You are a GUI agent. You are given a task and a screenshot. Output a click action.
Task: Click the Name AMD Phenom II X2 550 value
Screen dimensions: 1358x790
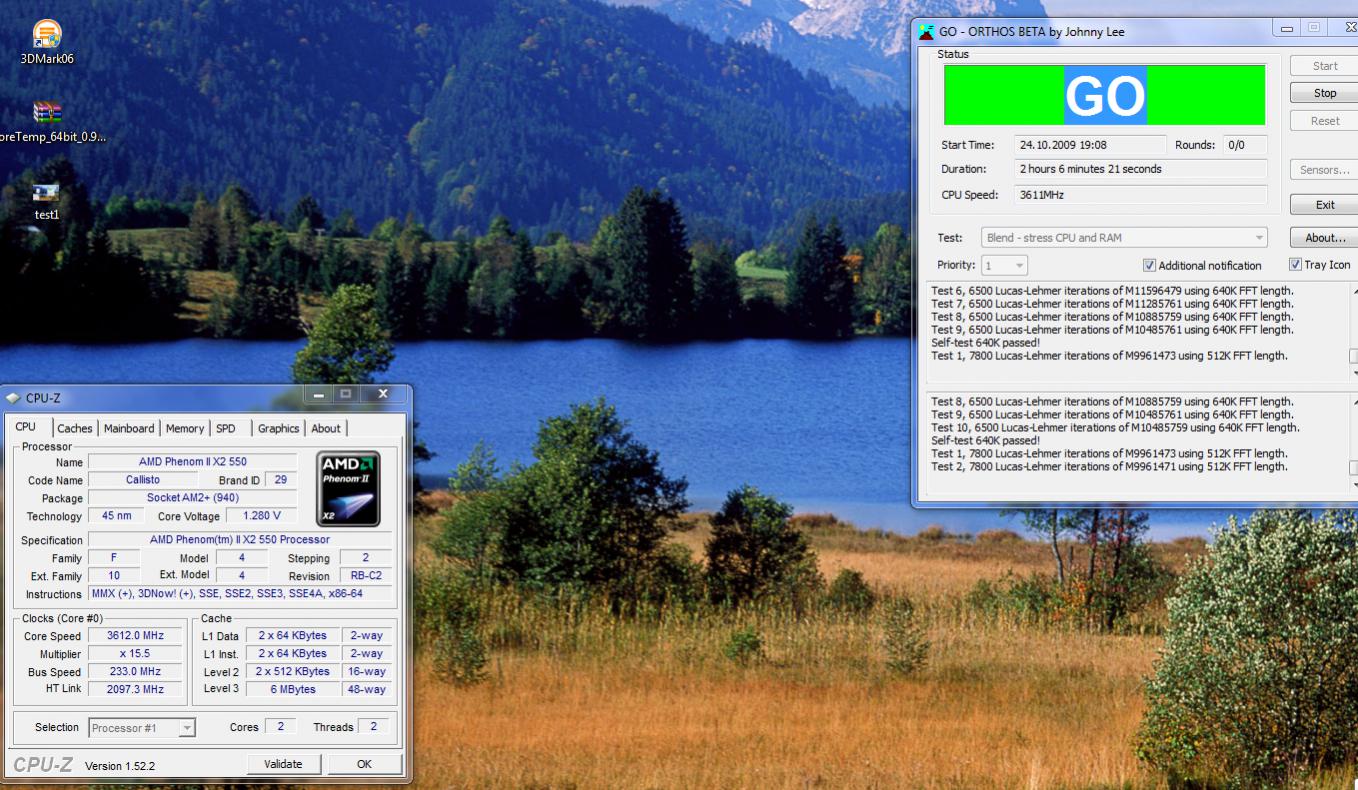pyautogui.click(x=192, y=462)
